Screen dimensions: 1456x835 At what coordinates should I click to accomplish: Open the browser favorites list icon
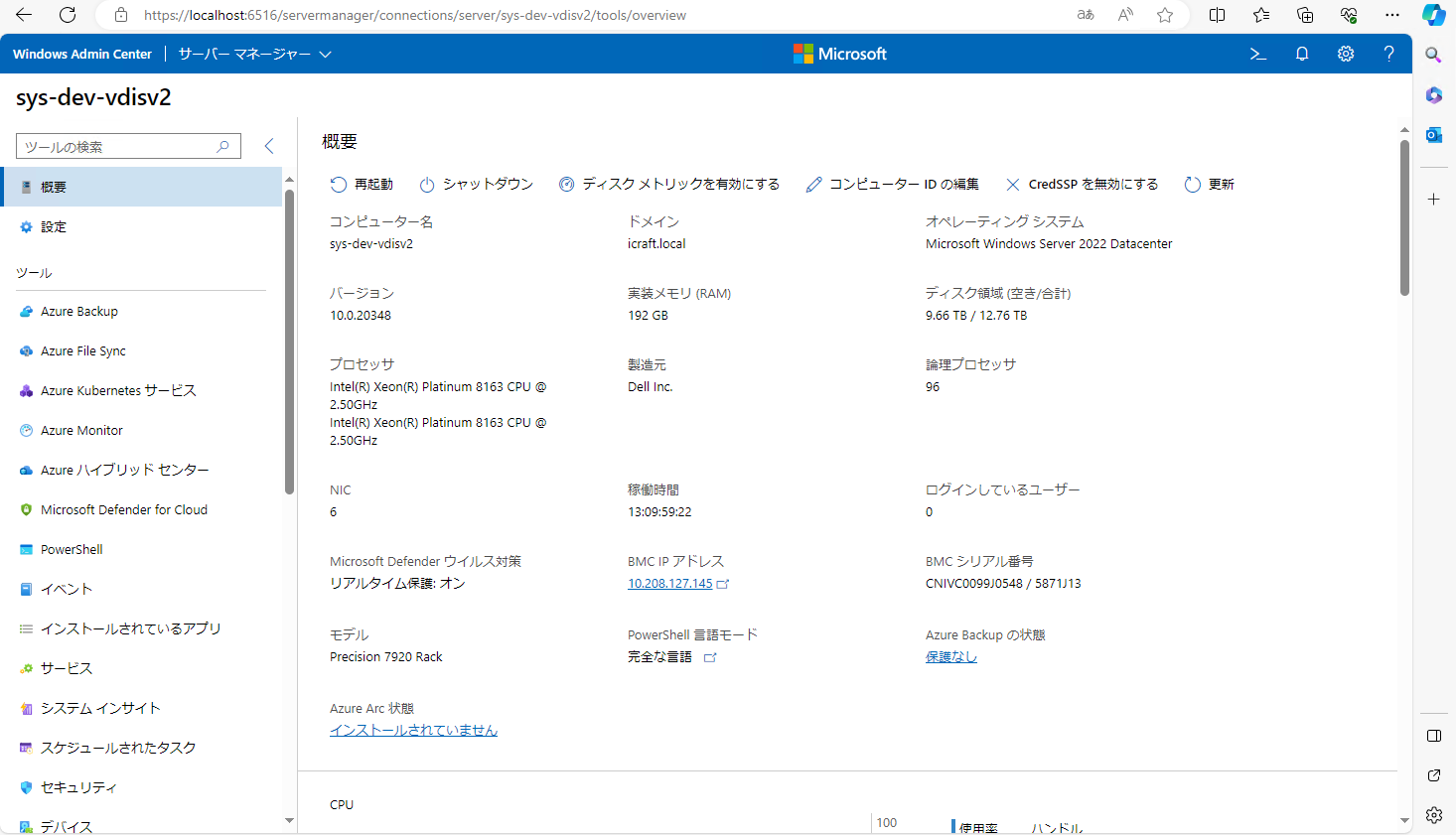[x=1261, y=15]
